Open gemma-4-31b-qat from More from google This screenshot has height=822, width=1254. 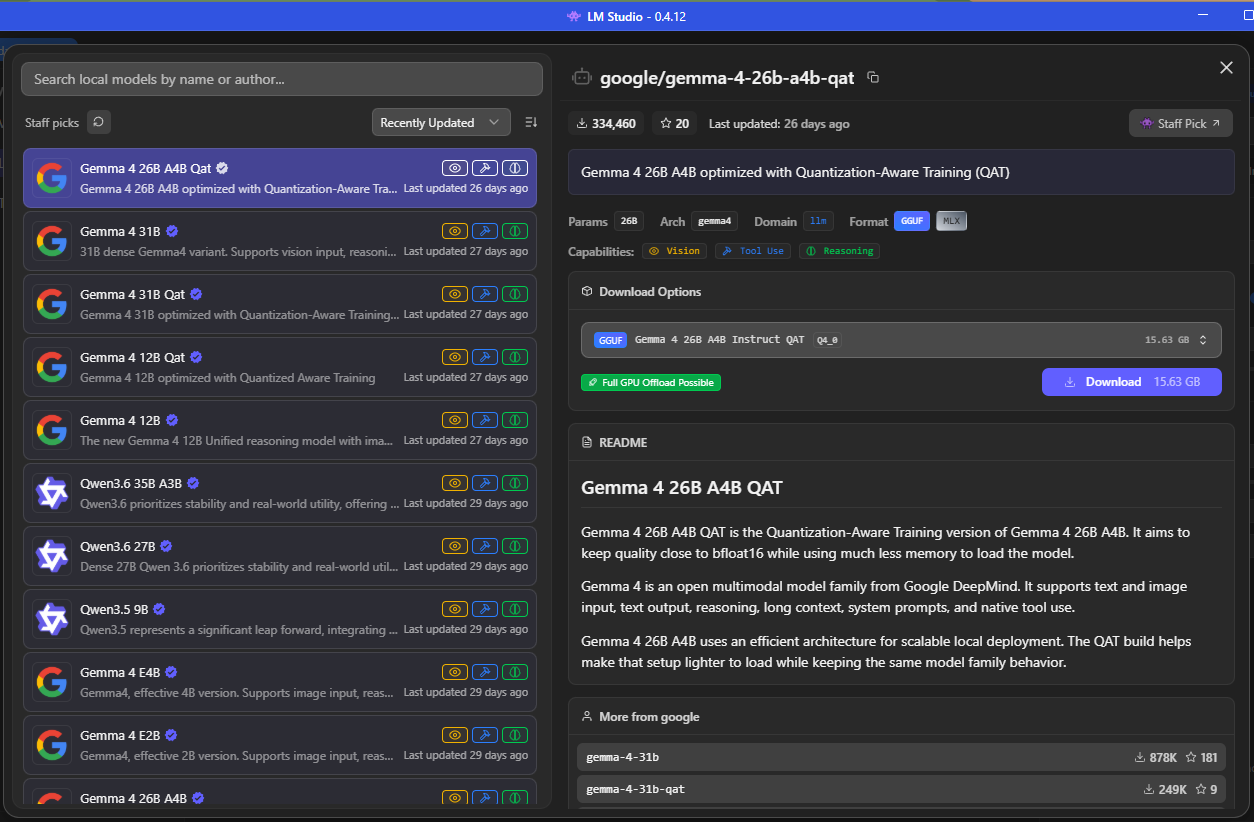pos(901,789)
